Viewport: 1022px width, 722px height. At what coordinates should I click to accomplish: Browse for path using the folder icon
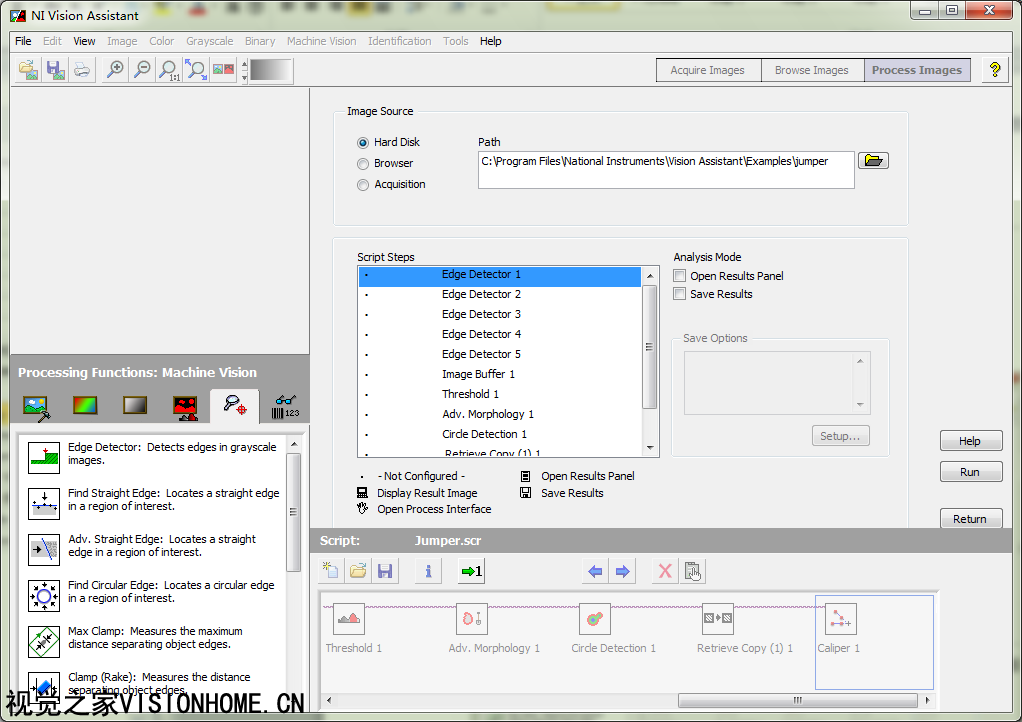click(x=873, y=161)
